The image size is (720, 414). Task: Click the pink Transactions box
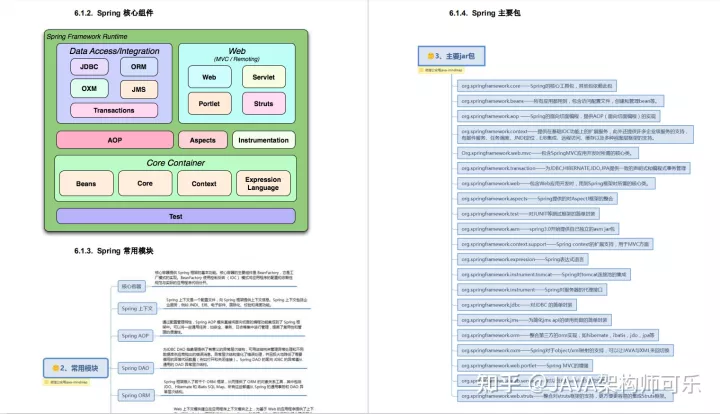coord(114,111)
